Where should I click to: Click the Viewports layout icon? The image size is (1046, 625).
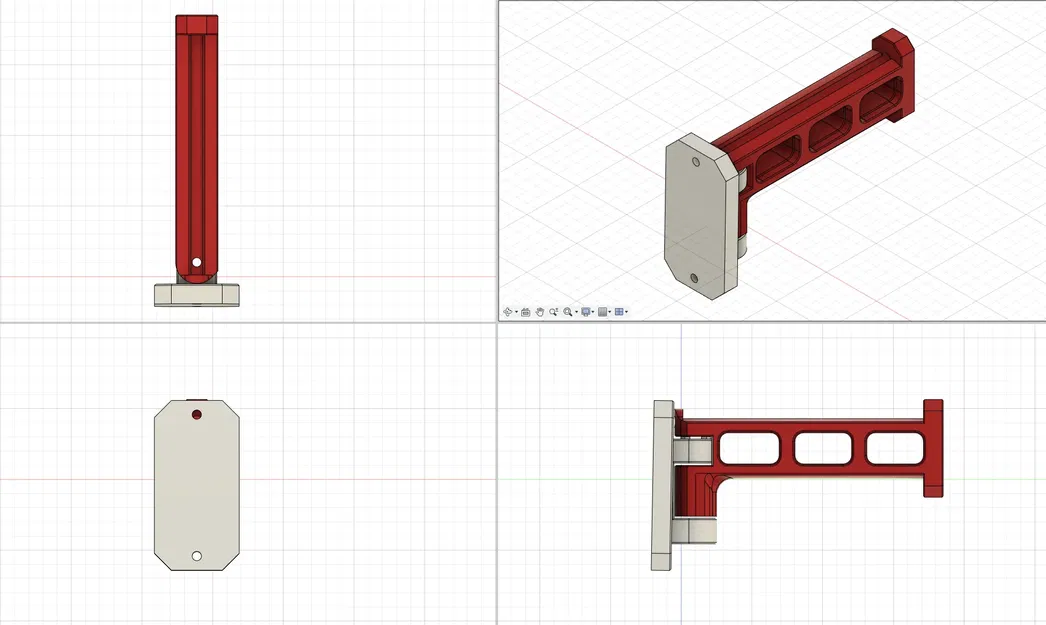[618, 311]
